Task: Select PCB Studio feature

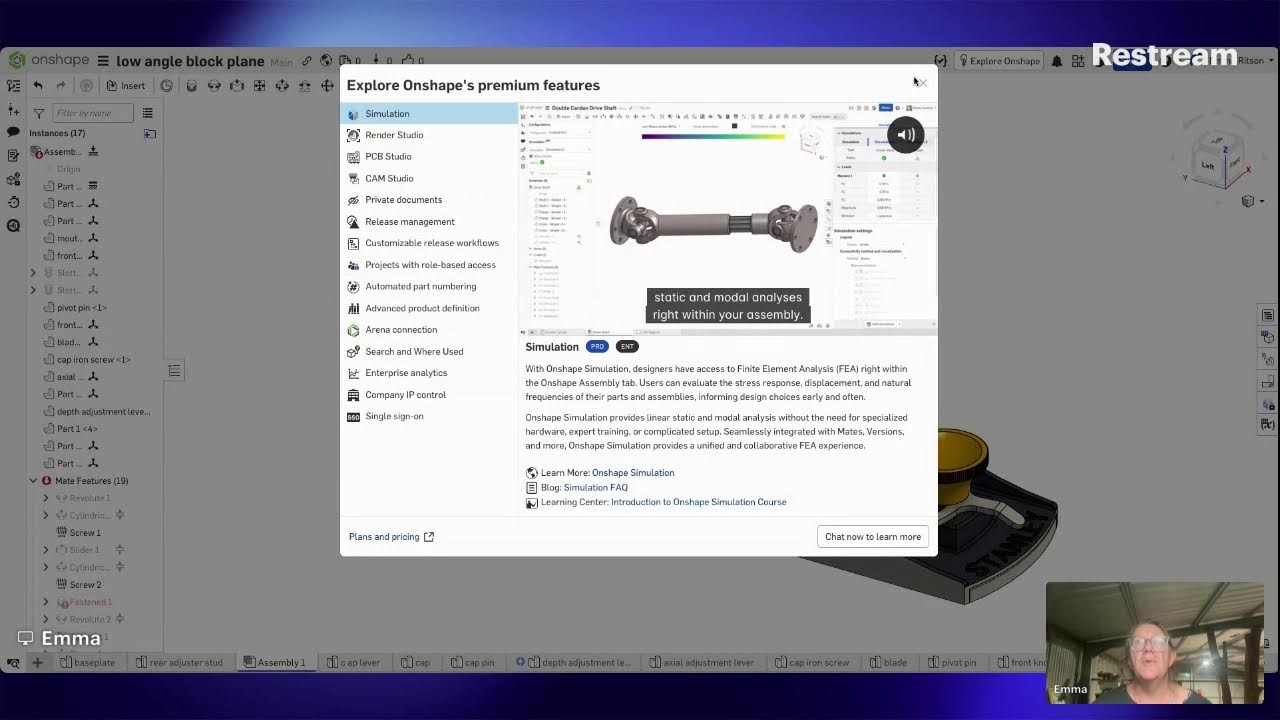Action: click(x=428, y=157)
